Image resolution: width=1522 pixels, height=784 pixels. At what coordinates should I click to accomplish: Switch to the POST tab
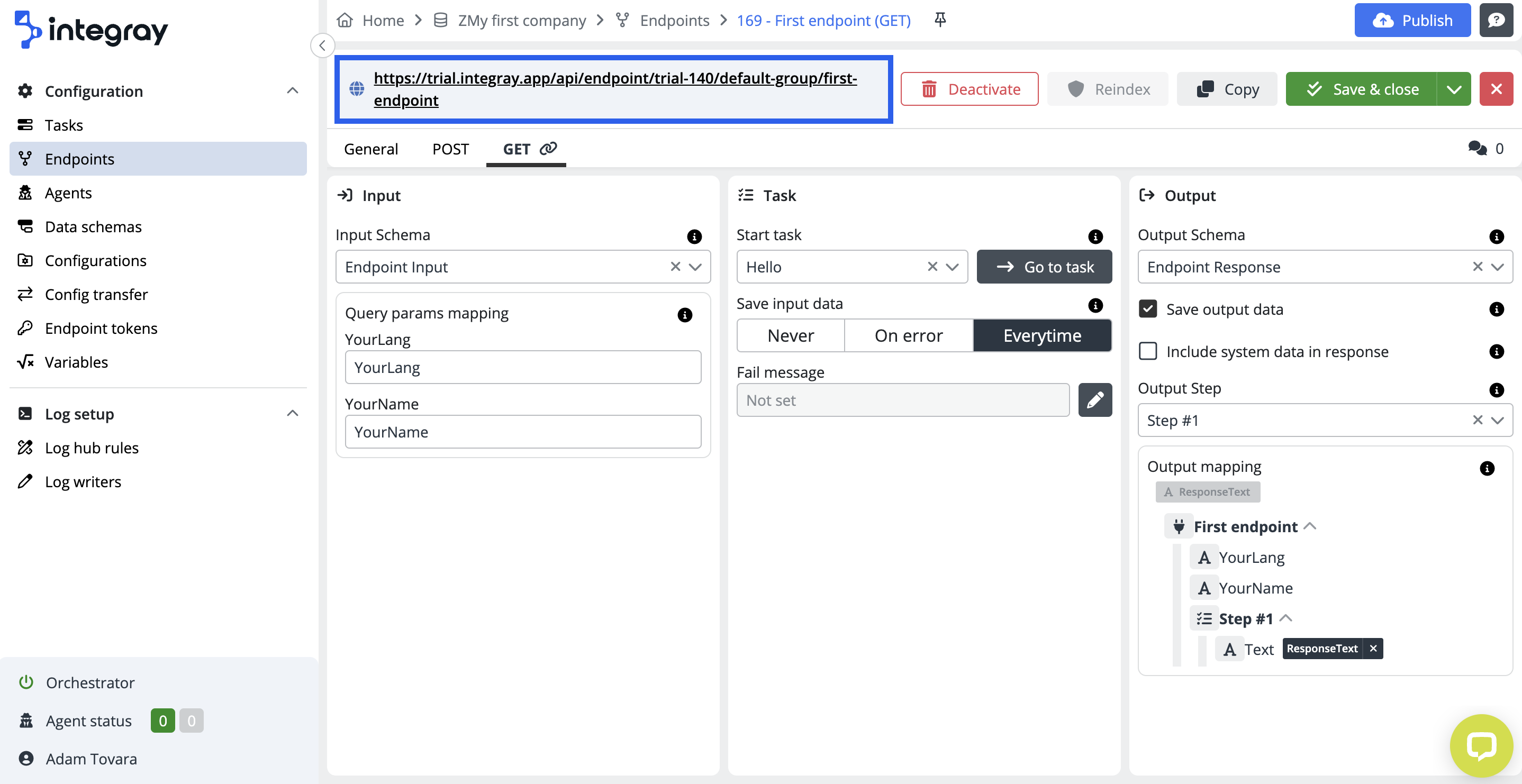450,149
